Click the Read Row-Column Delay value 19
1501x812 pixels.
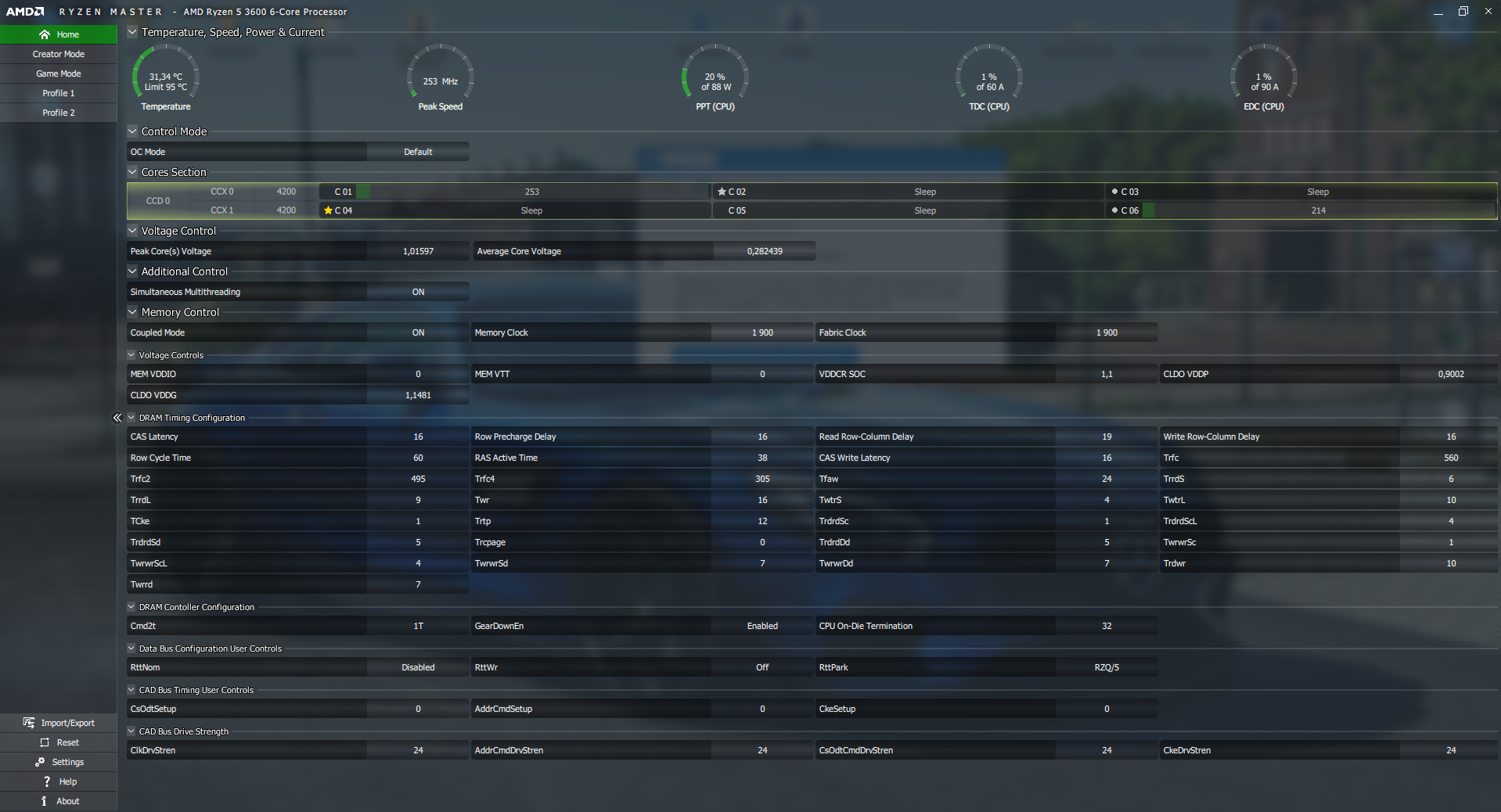[x=1107, y=437]
